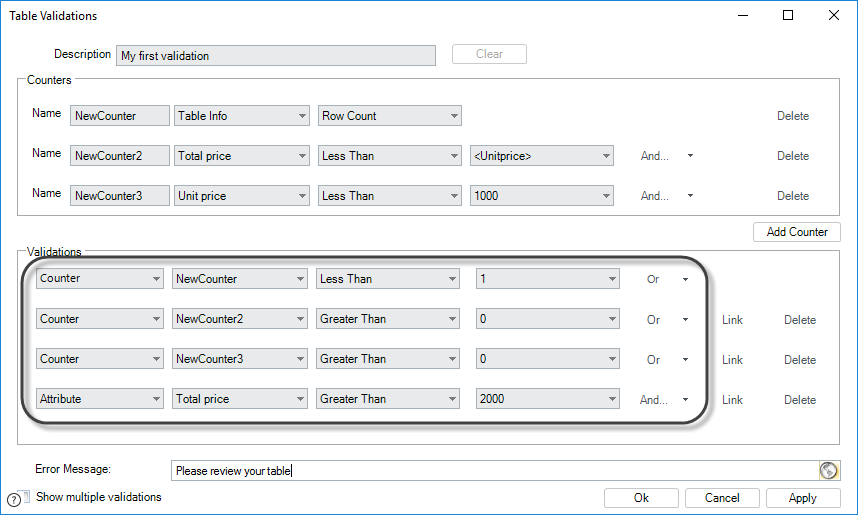Open Greater Than dropdown in NewCounter3 validation

pos(388,358)
